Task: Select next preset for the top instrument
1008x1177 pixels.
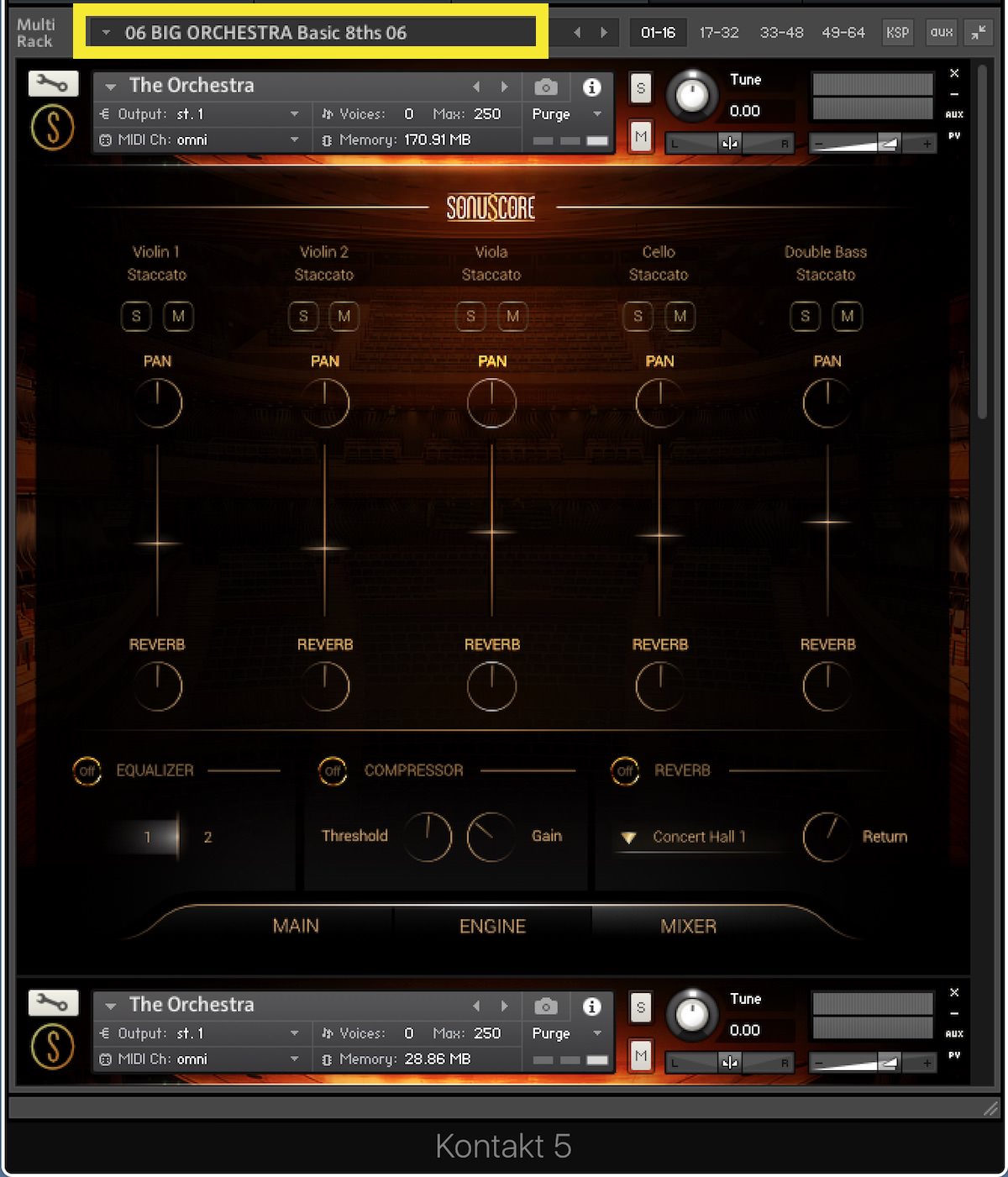Action: coord(504,87)
